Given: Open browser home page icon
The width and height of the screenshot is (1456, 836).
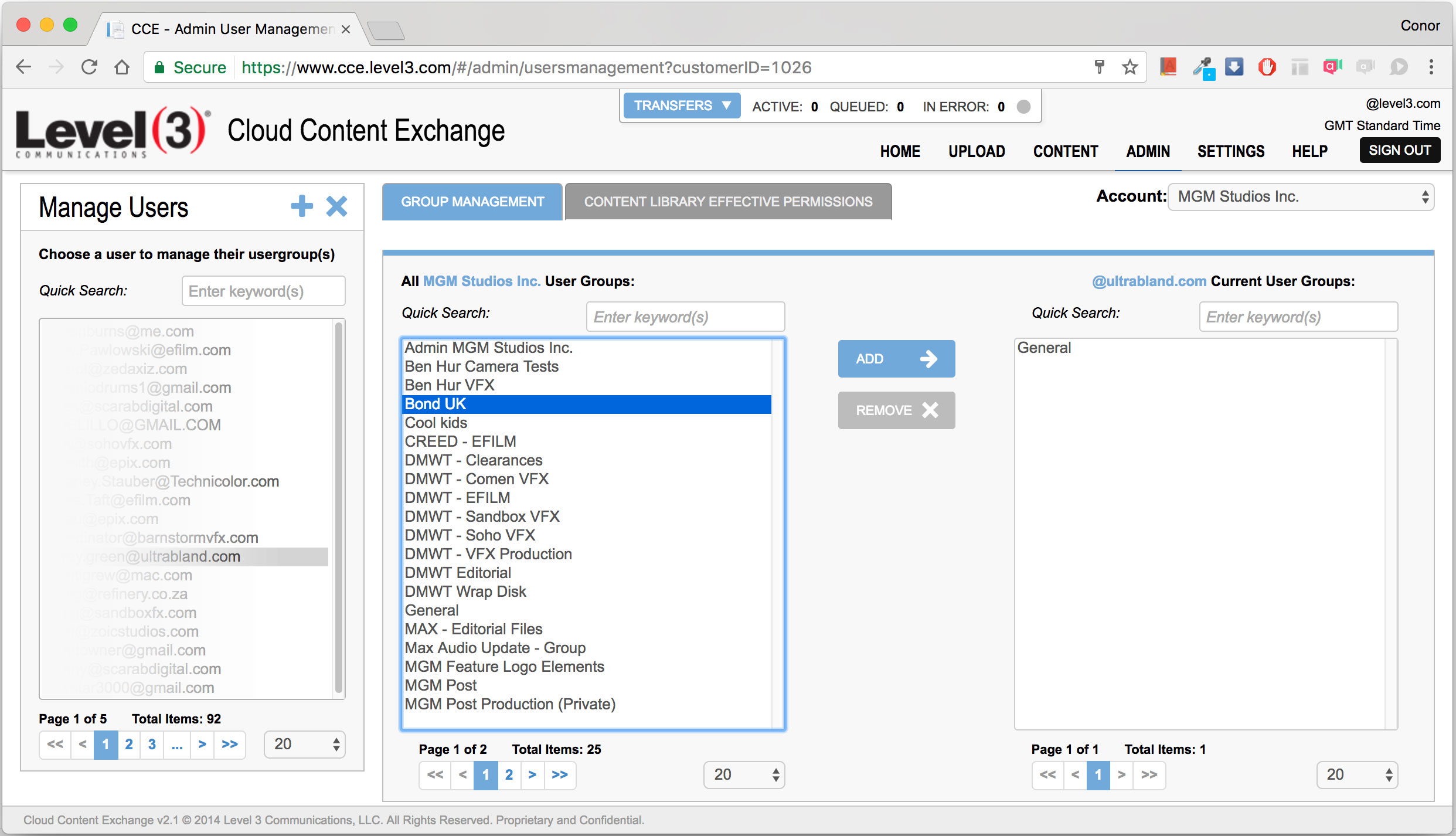Looking at the screenshot, I should [x=122, y=67].
